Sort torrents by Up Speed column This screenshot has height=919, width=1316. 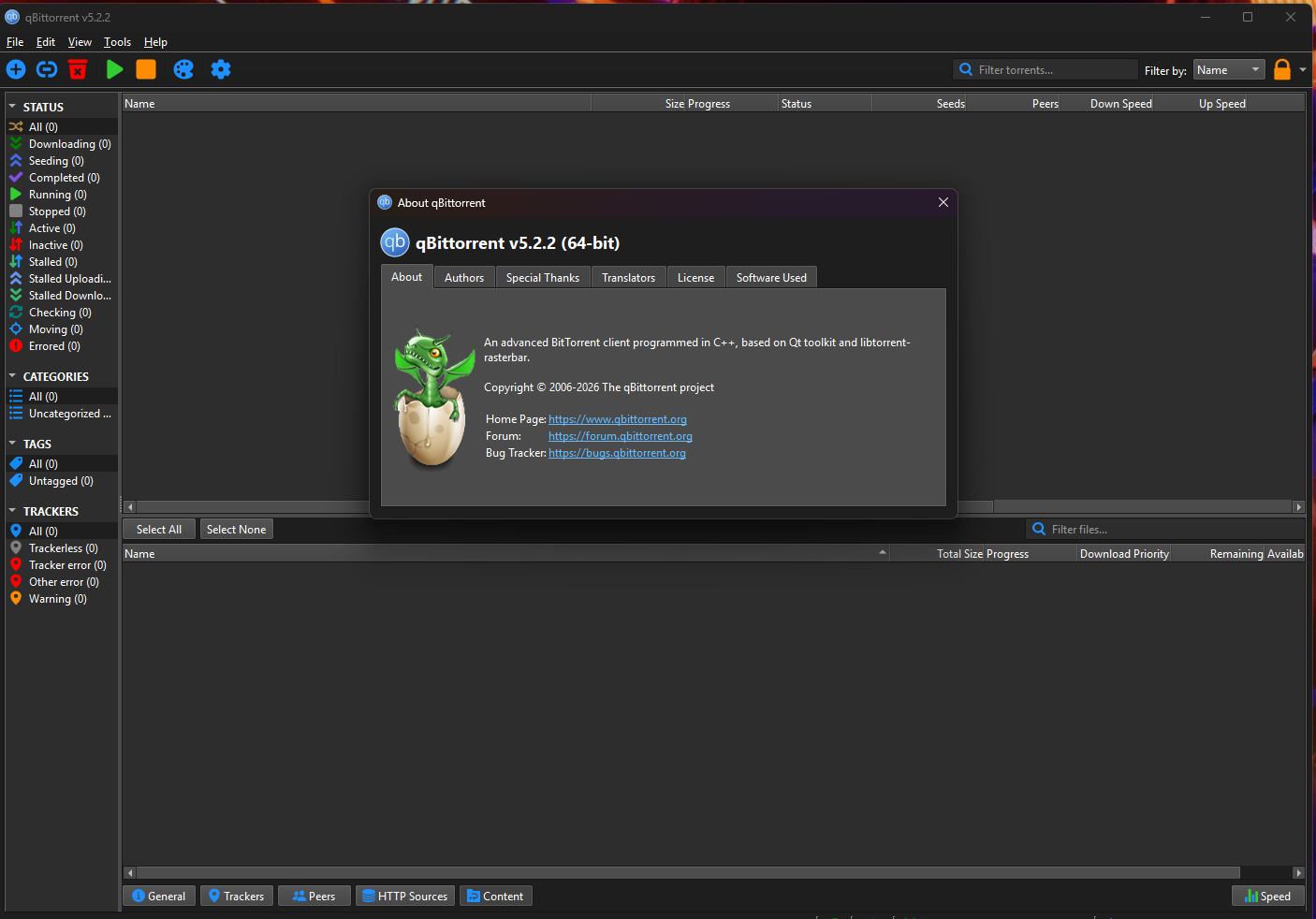point(1200,104)
